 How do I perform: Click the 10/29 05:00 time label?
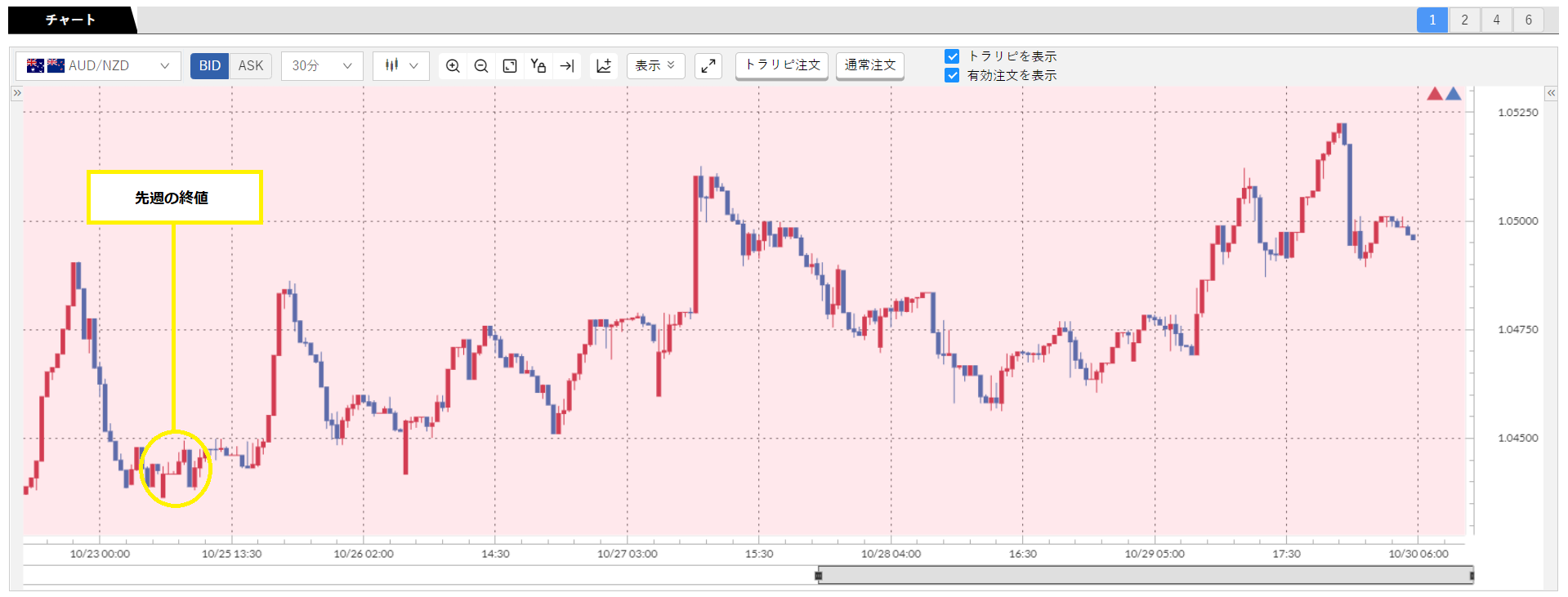tap(1155, 554)
